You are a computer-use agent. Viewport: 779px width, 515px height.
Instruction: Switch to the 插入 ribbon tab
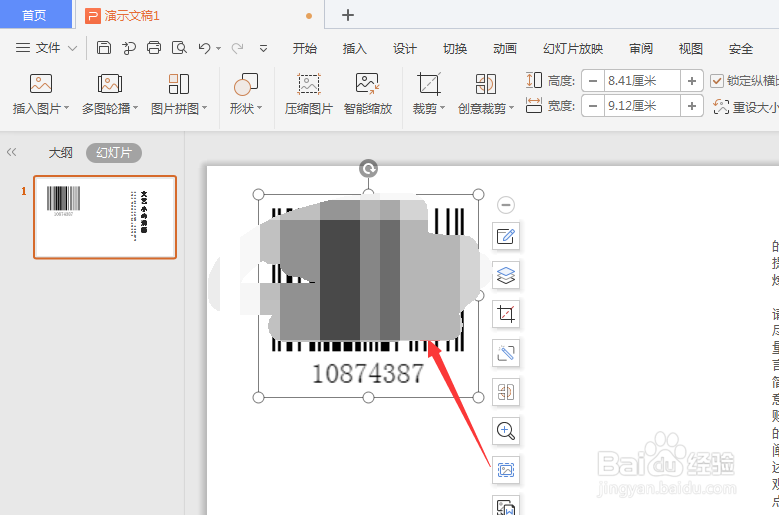point(355,48)
